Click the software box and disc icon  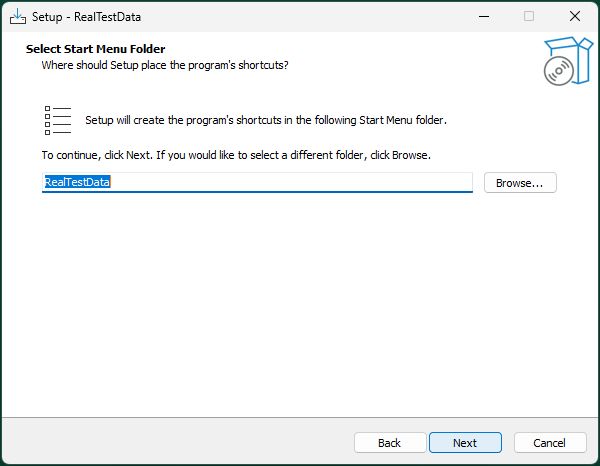click(x=568, y=61)
